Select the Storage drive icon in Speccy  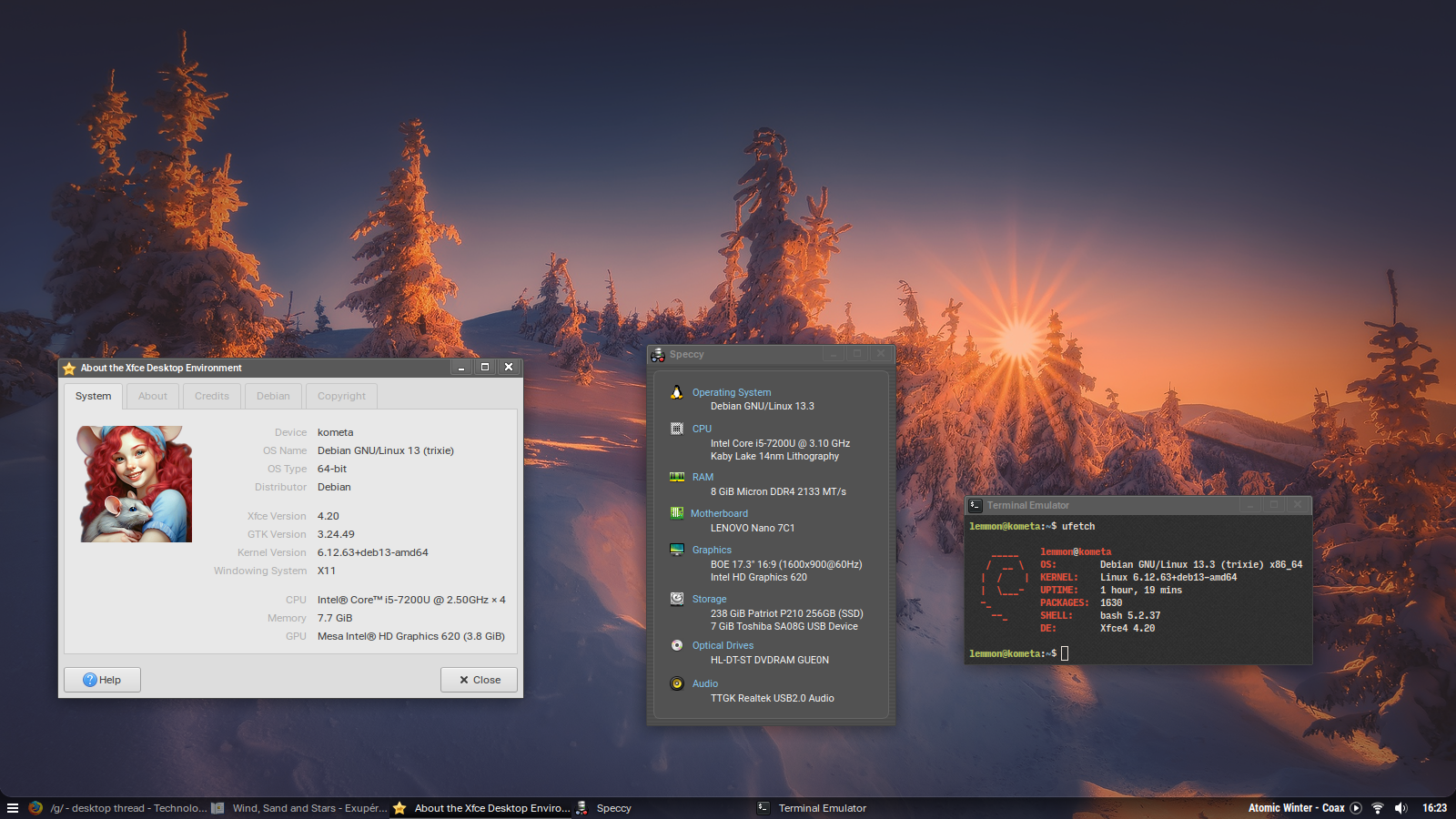[677, 599]
